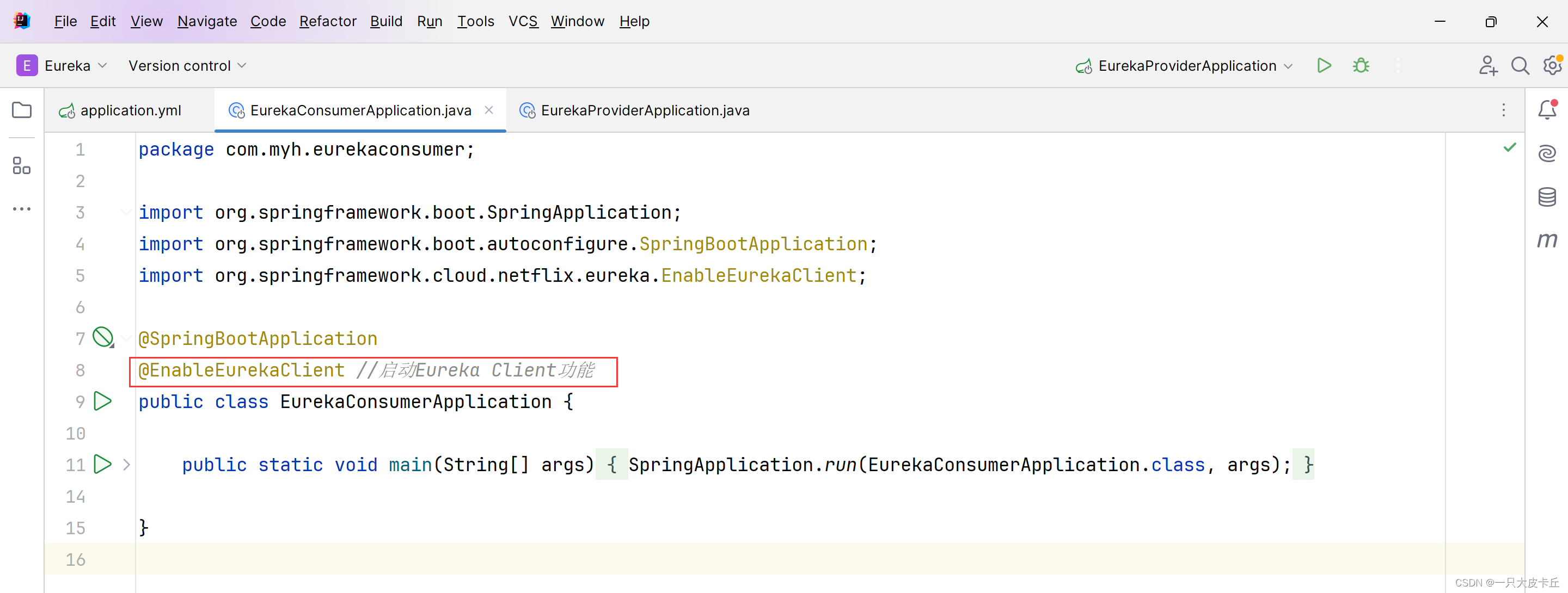This screenshot has height=593, width=1568.
Task: Expand the Version control dropdown
Action: (187, 66)
